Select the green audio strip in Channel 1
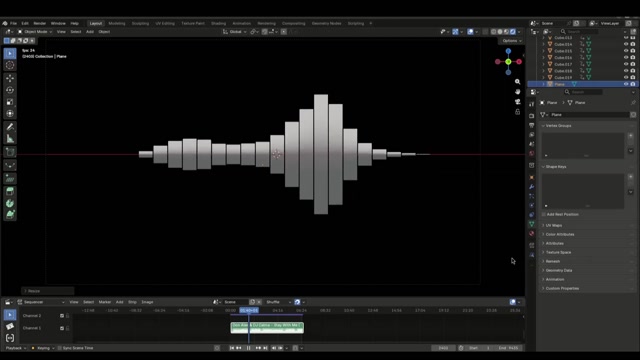640x360 pixels. 267,328
